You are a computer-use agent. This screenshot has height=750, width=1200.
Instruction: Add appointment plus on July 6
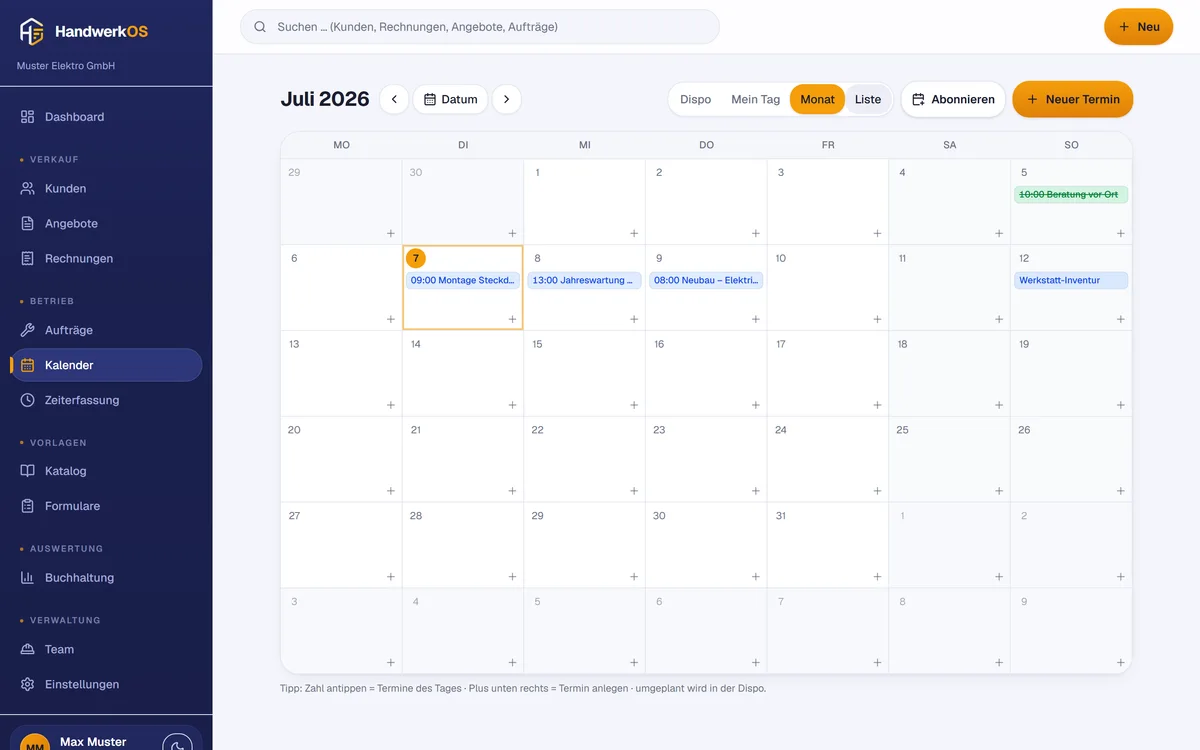point(391,319)
